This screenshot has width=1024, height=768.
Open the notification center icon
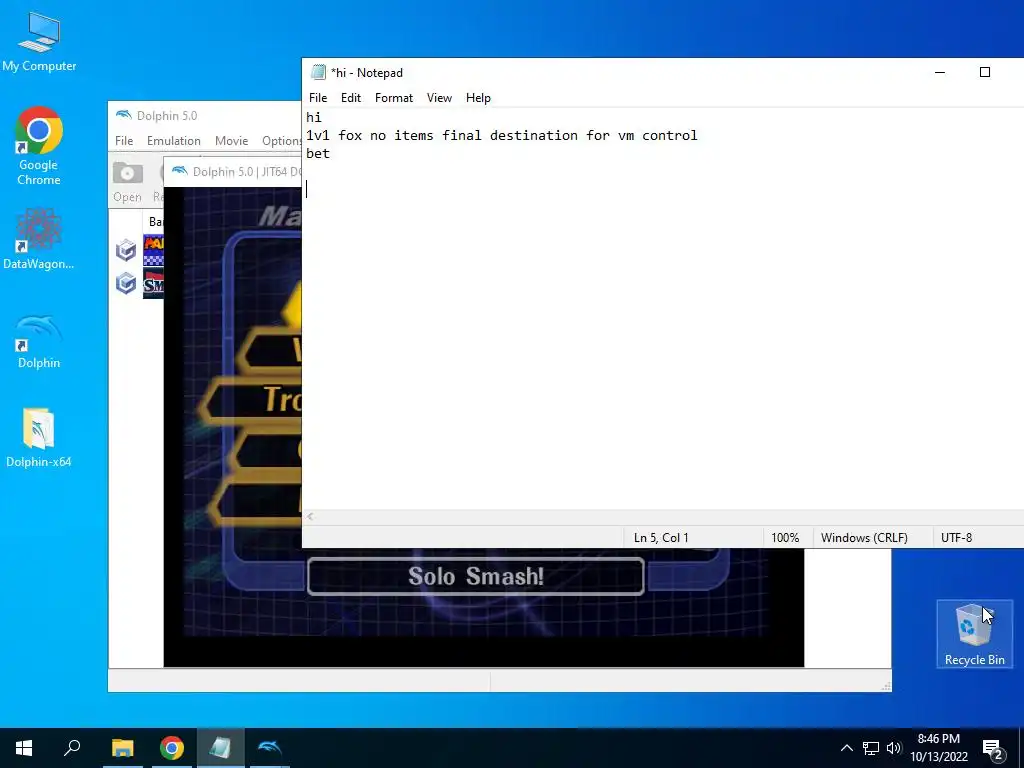point(993,749)
